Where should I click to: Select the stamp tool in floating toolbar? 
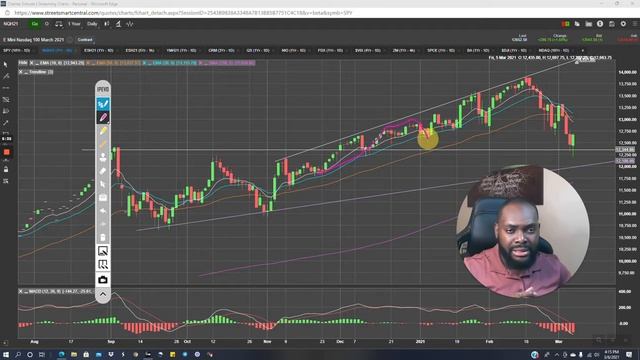[103, 157]
